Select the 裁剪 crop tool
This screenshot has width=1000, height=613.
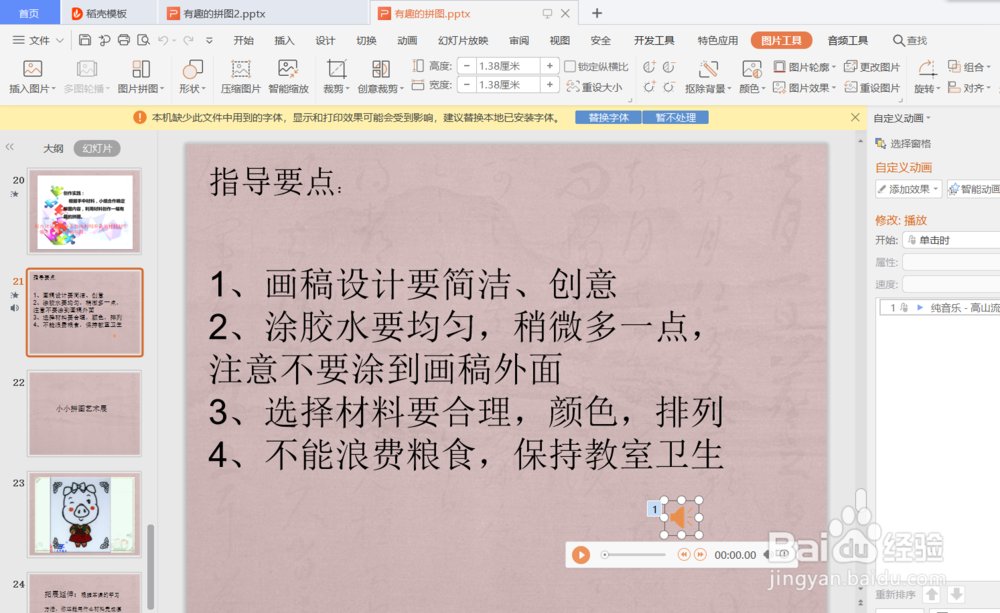(x=335, y=75)
